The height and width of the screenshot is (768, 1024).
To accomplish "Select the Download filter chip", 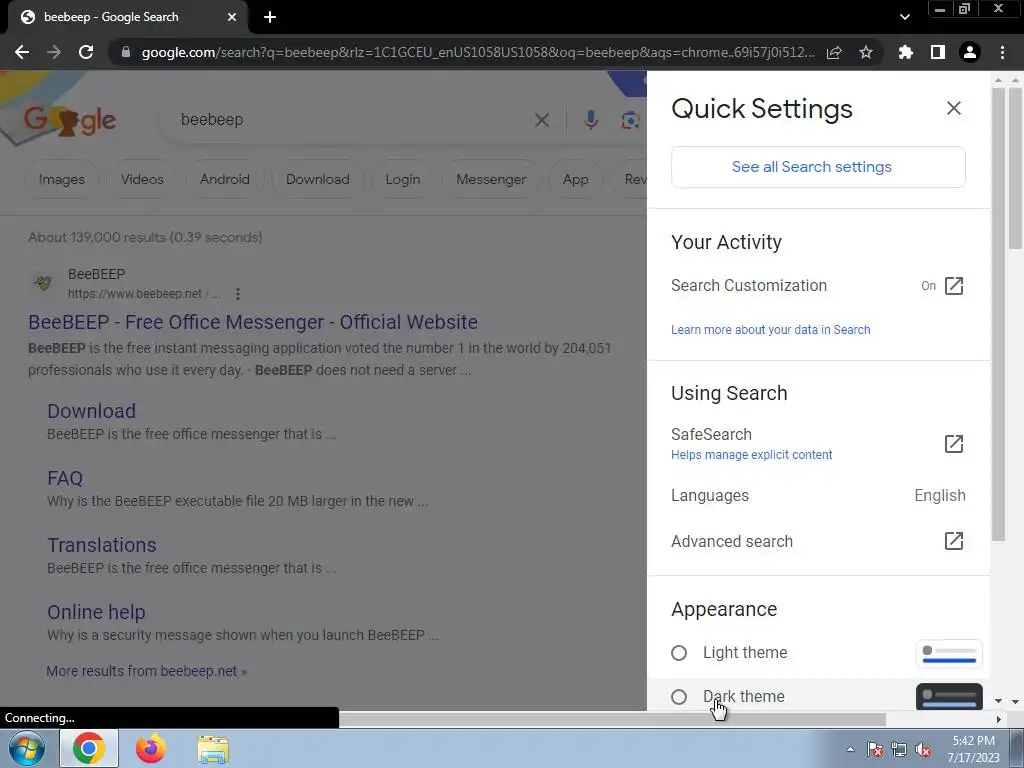I will (x=317, y=179).
